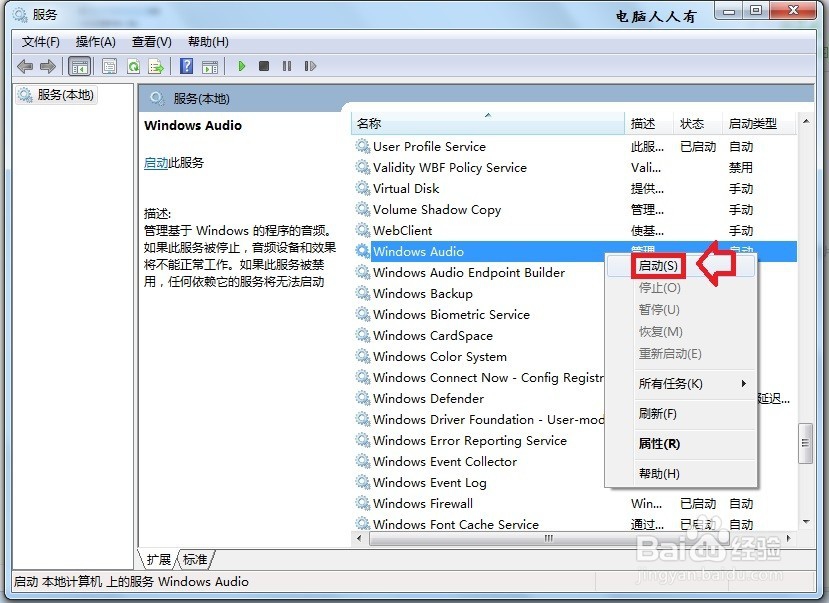This screenshot has height=603, width=829.
Task: Click the 启动 link to start this service
Action: [156, 163]
